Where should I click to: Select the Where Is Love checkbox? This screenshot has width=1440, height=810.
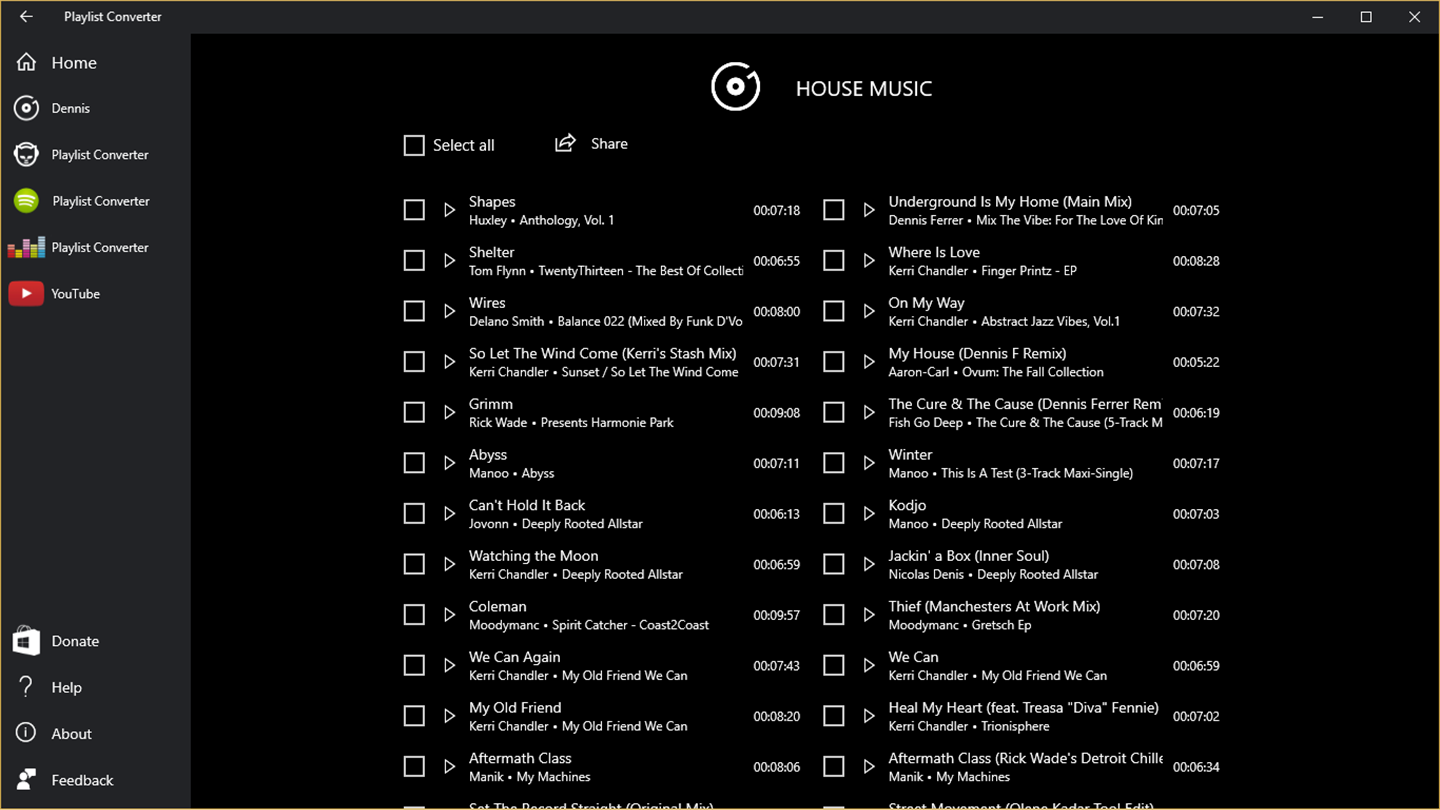[x=834, y=261]
